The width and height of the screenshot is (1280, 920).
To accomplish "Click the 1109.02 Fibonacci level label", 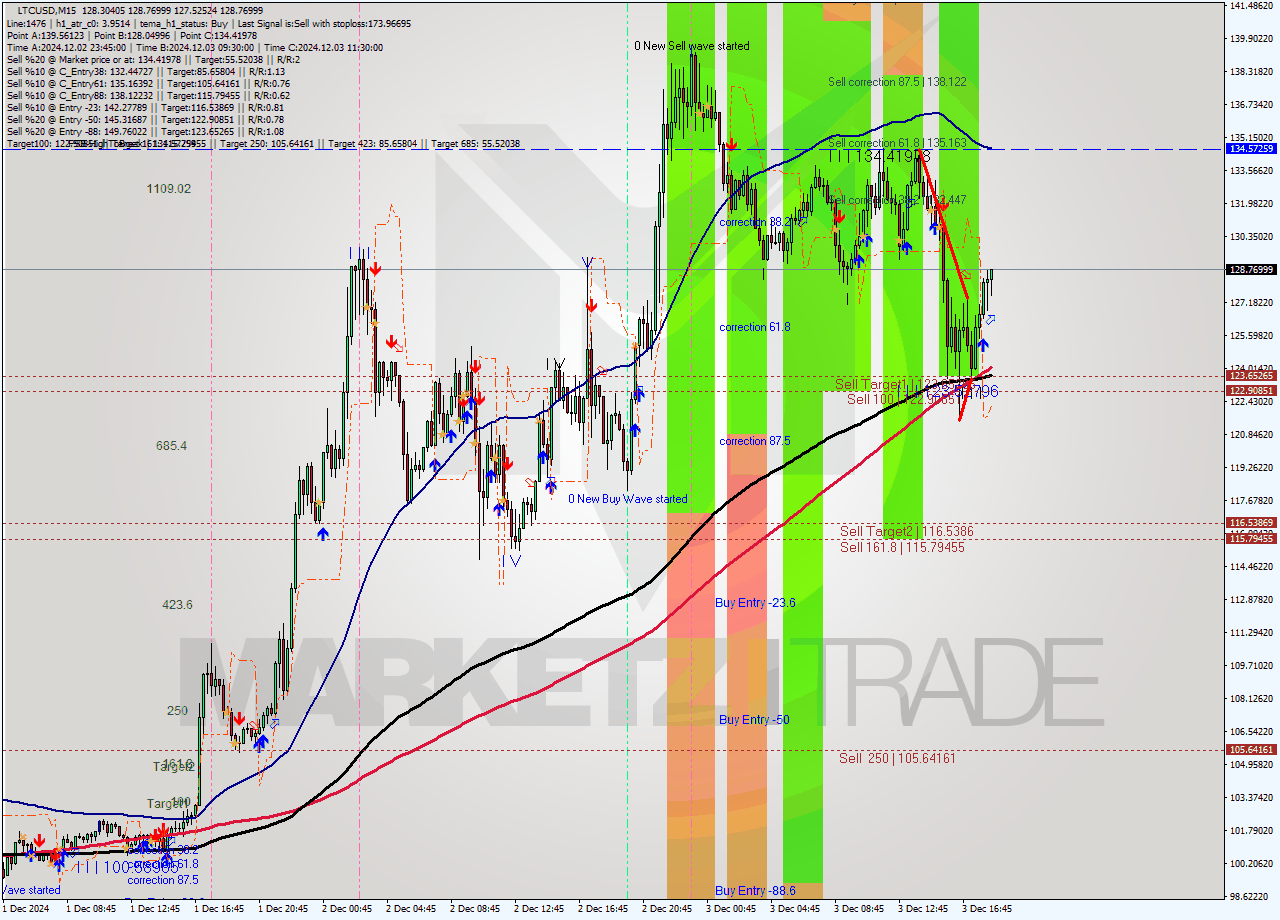I will (168, 188).
